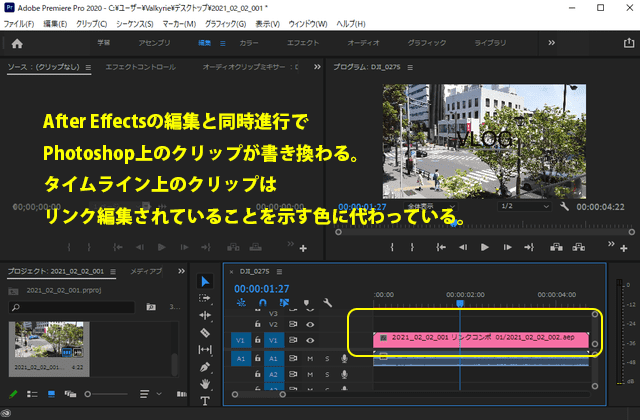Screen dimensions: 640x420
Task: Open DJI_0275 sequence panel menu
Action: (279, 271)
